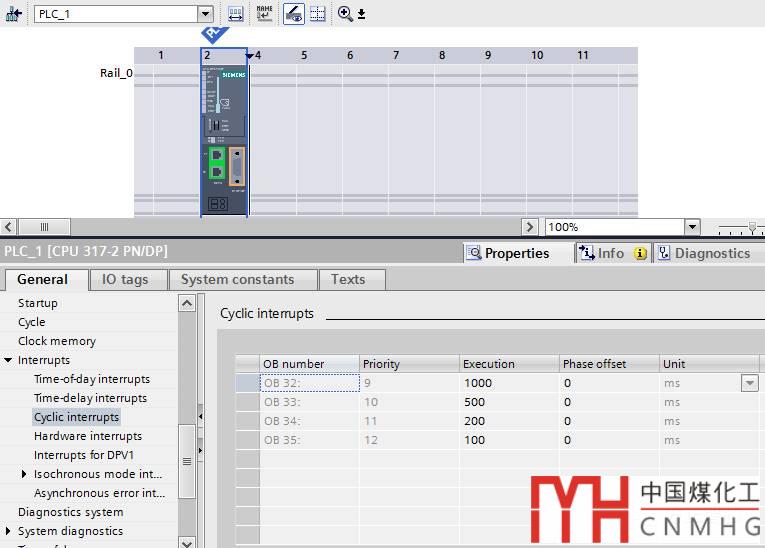
Task: Switch to the IO tags tab
Action: tap(125, 279)
